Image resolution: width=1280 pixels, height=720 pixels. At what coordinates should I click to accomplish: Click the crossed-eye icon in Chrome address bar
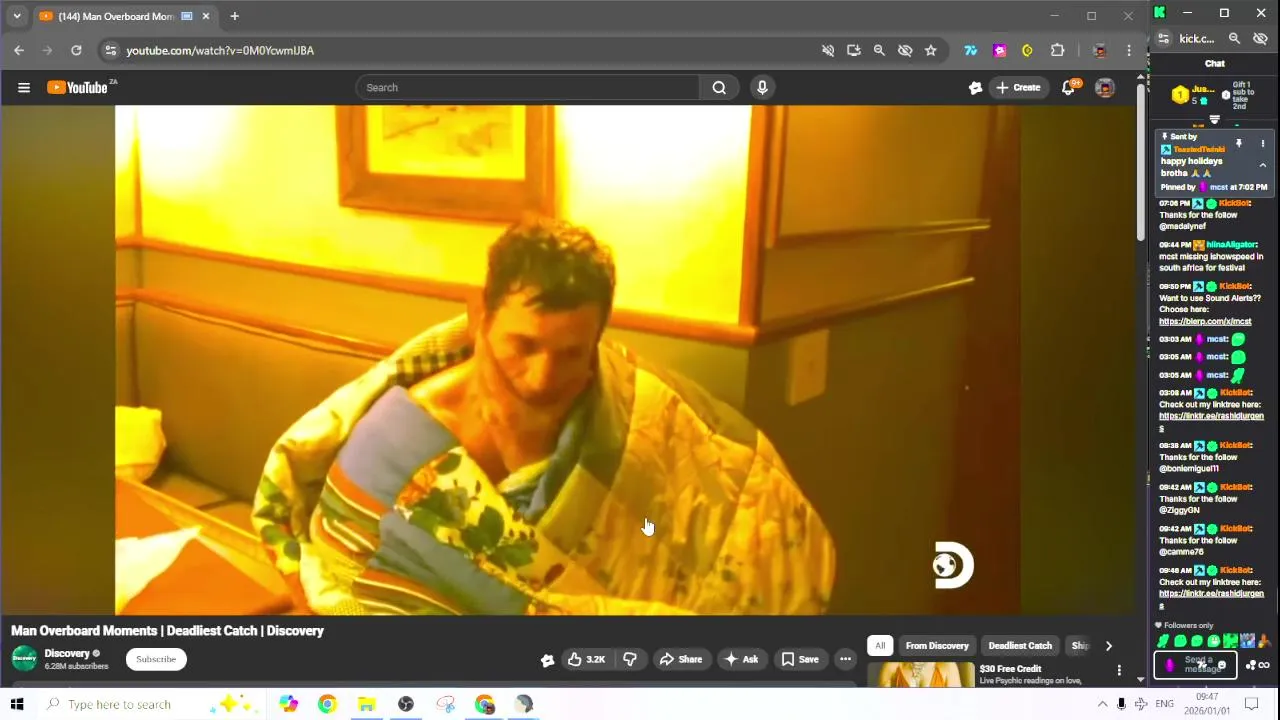[905, 50]
